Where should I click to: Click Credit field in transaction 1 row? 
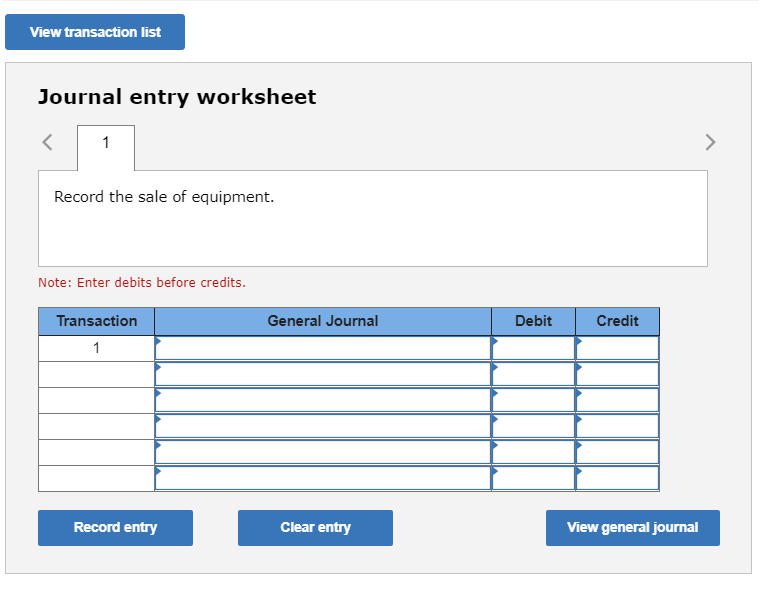618,348
